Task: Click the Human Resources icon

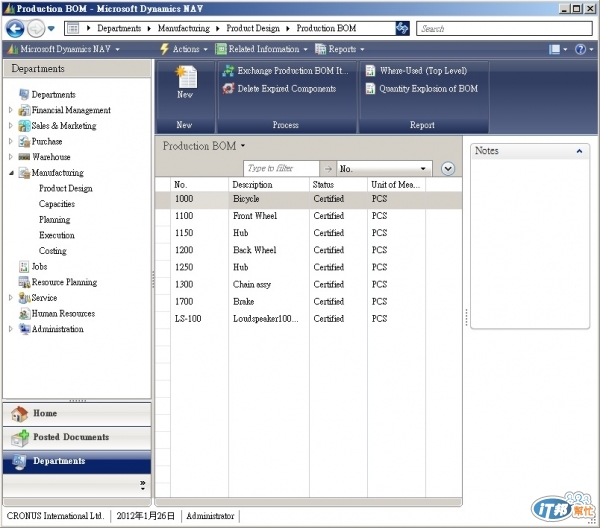Action: [24, 314]
